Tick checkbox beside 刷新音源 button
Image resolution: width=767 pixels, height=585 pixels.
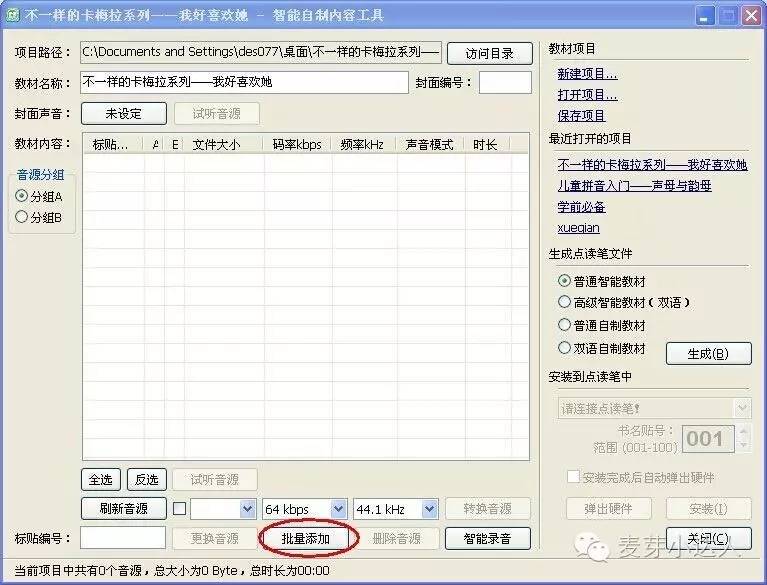[180, 509]
